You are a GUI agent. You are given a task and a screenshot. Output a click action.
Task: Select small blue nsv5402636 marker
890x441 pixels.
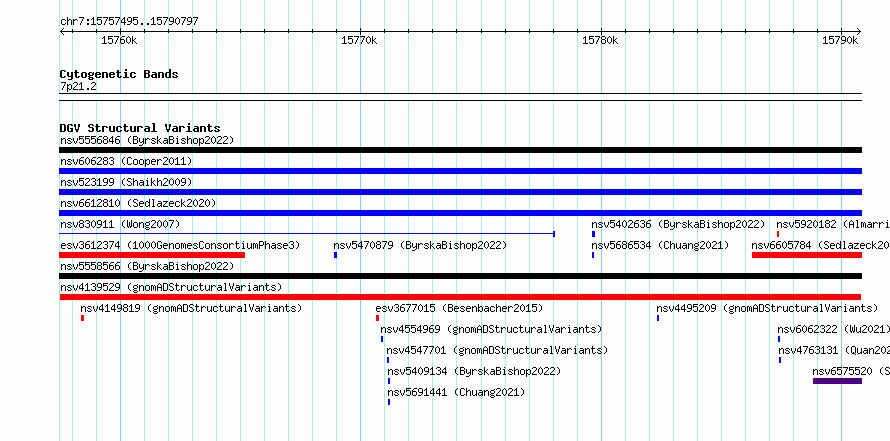[x=593, y=234]
